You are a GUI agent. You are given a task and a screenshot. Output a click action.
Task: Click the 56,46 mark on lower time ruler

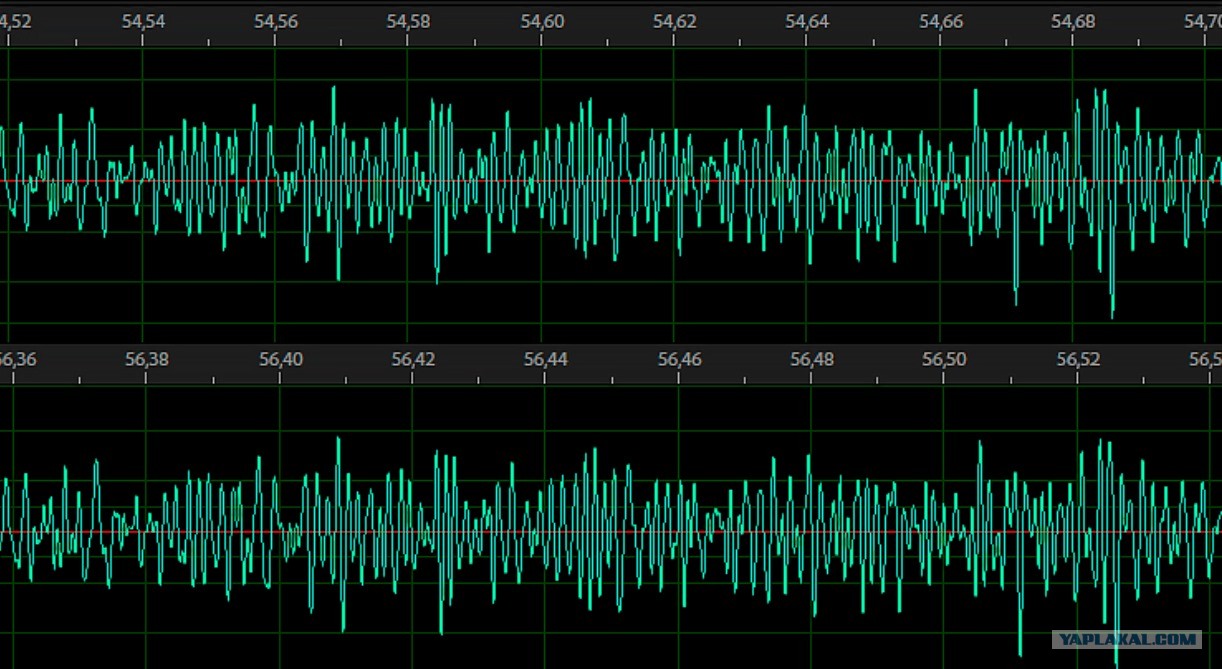pyautogui.click(x=679, y=359)
